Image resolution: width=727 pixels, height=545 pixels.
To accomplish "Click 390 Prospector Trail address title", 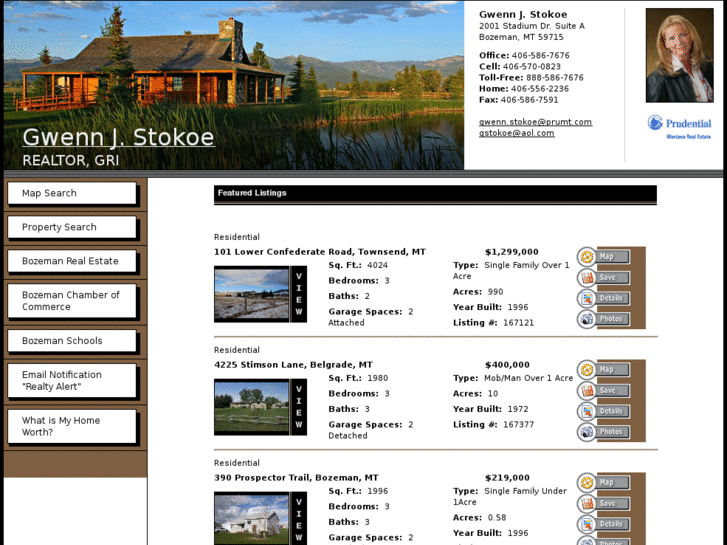I will 296,478.
